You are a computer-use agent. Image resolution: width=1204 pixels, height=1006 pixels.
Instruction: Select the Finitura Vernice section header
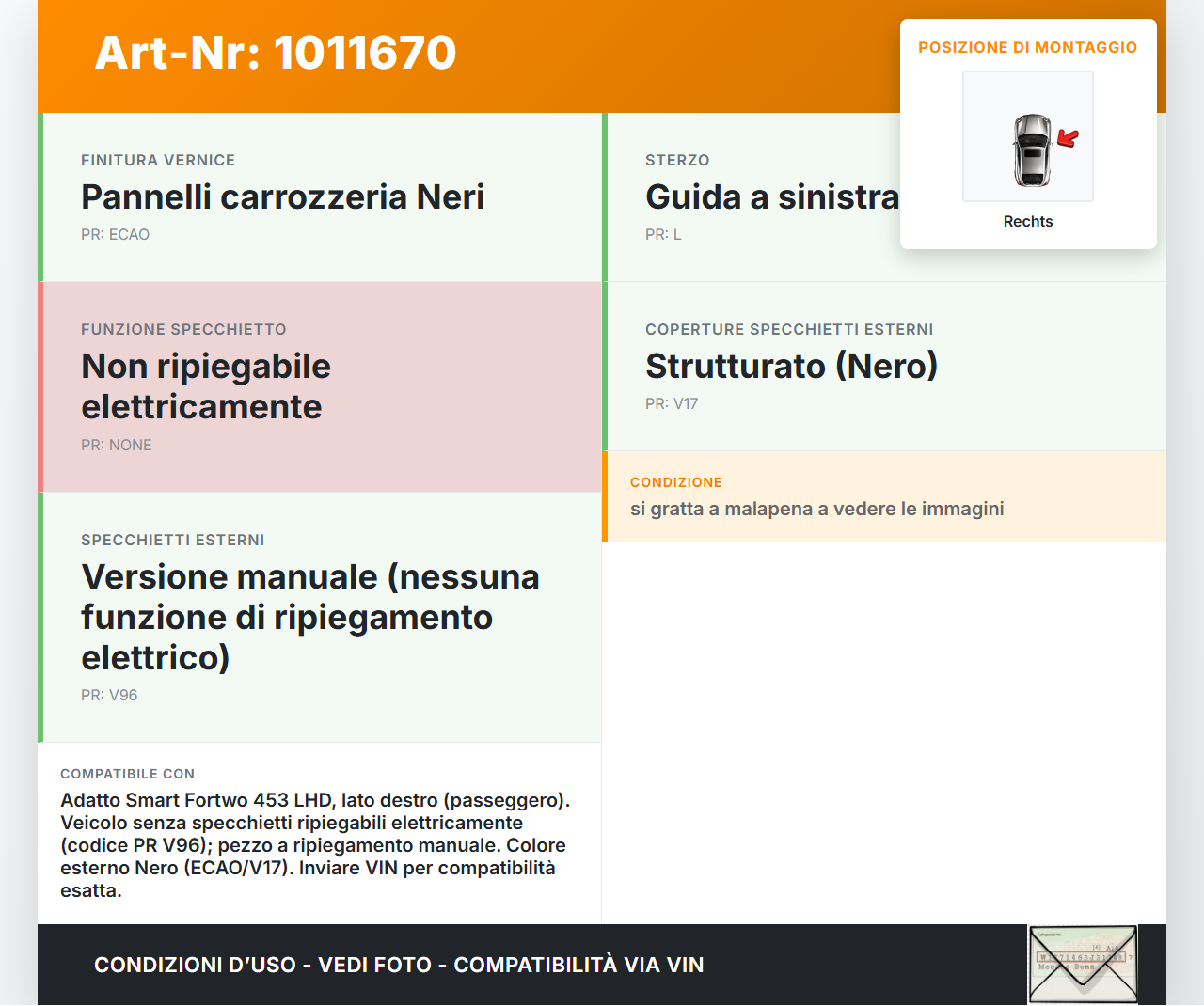tap(158, 160)
